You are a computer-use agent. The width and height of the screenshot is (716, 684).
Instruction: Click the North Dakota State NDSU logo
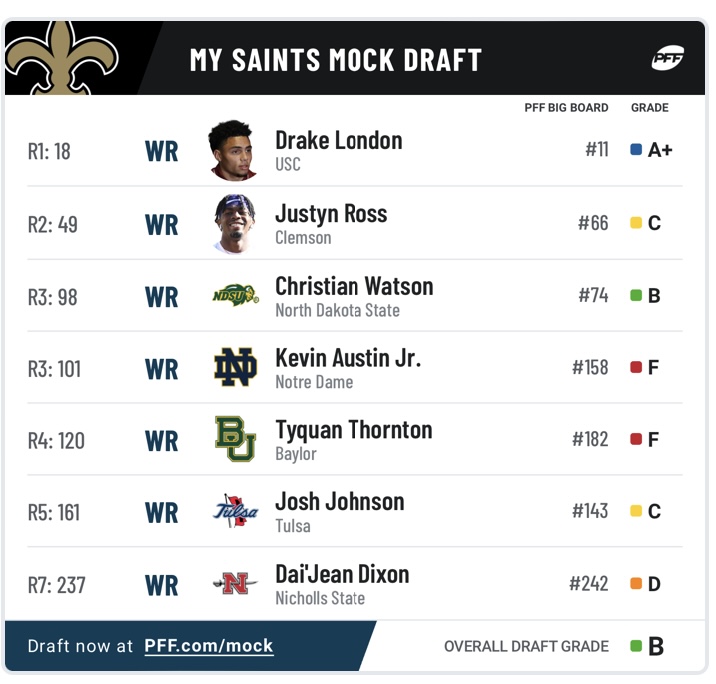[236, 295]
